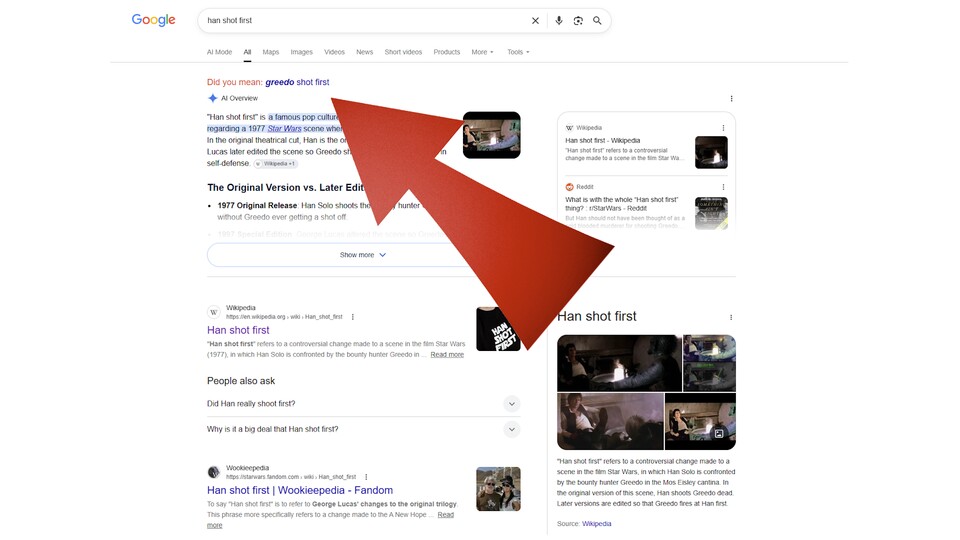Screen dimensions: 960x540
Task: Click the Wikipedia Source link in the panel
Action: (x=596, y=523)
